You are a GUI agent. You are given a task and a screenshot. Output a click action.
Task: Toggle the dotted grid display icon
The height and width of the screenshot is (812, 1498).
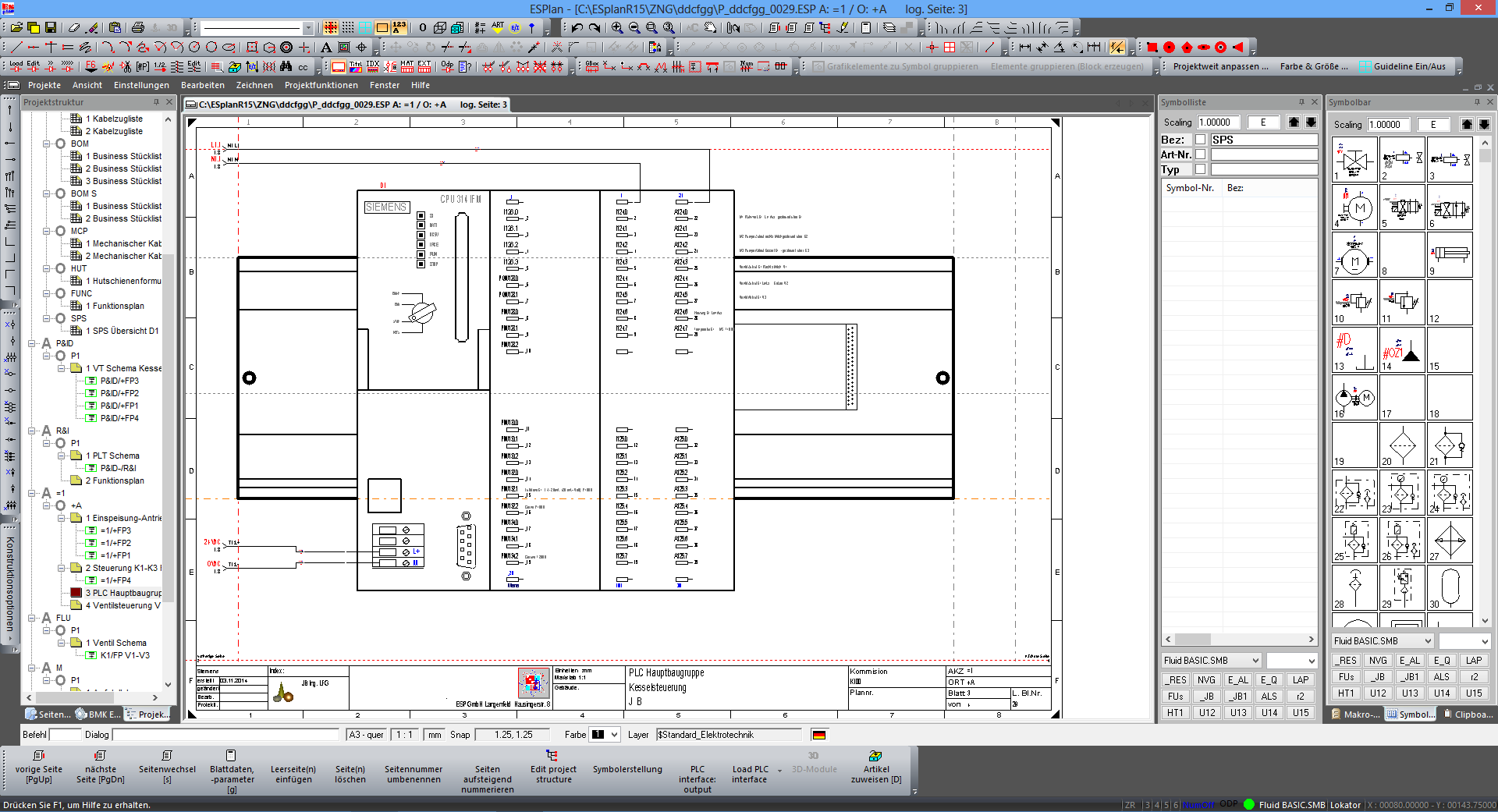[348, 28]
